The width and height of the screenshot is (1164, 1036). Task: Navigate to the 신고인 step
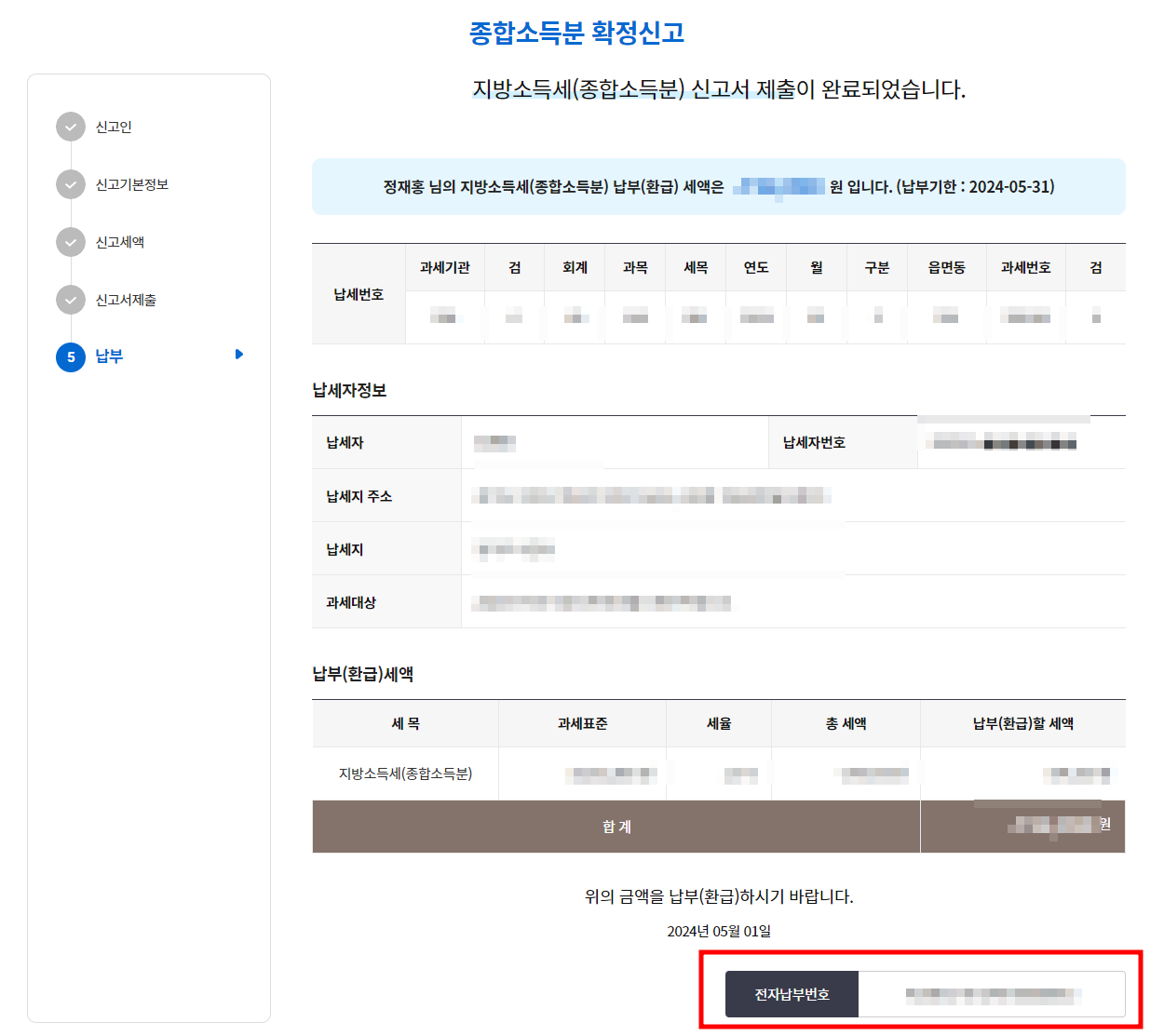click(112, 127)
